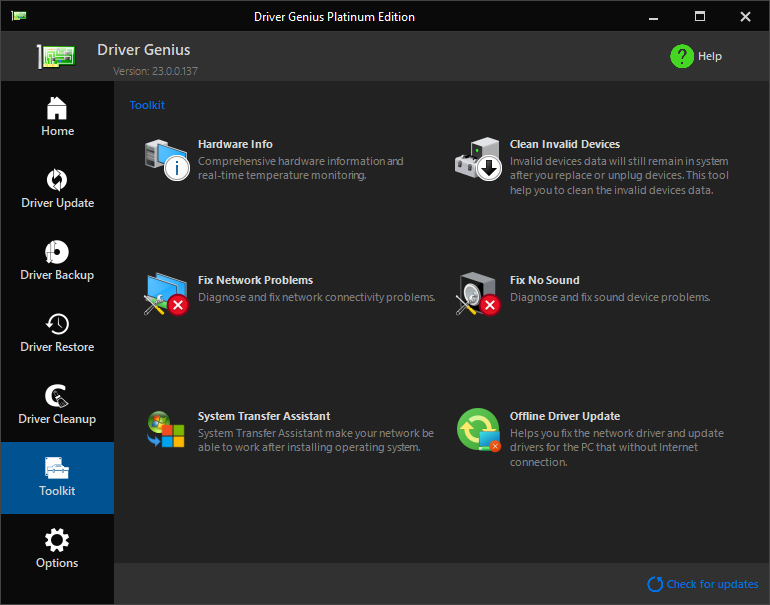This screenshot has width=770, height=605.
Task: Click the Driver Genius circuit board logo
Action: coord(56,56)
